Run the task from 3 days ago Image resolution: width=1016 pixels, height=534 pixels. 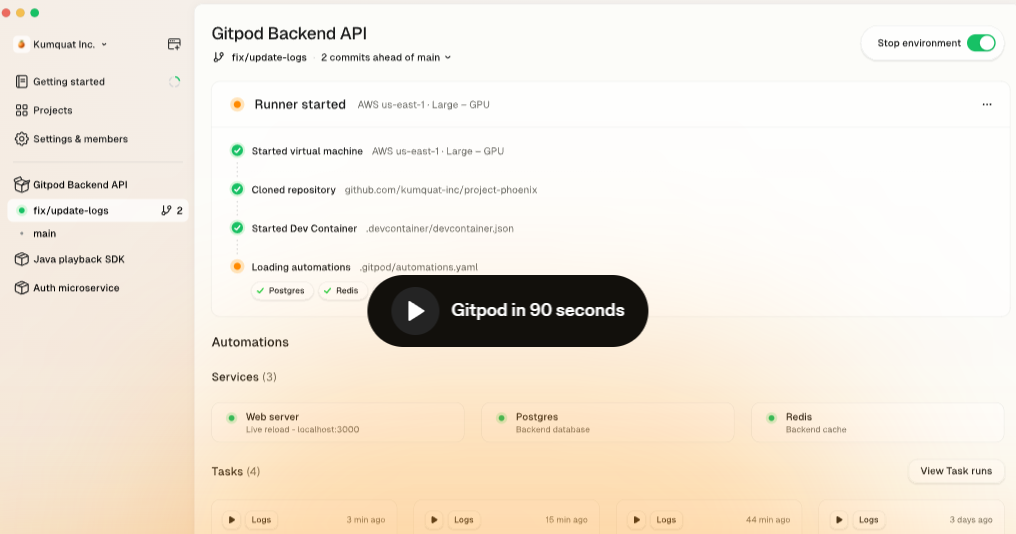pos(839,520)
